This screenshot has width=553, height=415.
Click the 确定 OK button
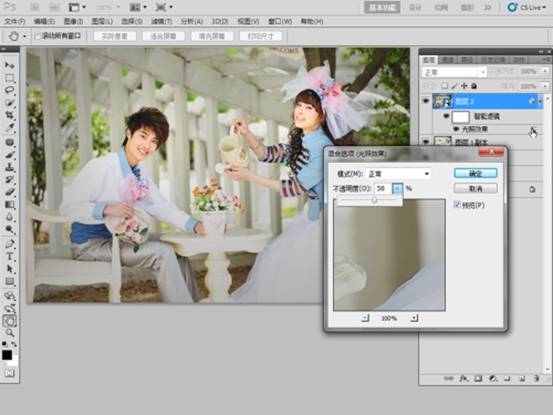(x=475, y=173)
